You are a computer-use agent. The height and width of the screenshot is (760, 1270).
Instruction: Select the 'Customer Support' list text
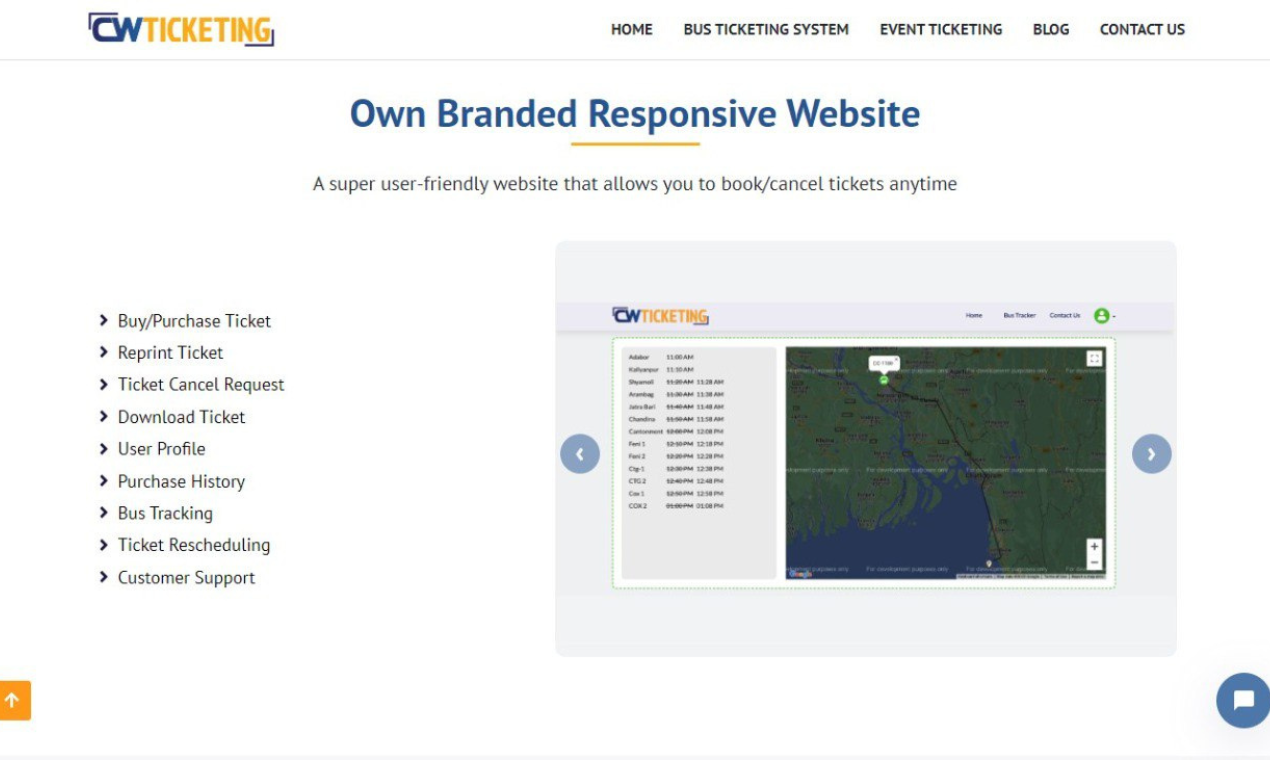pos(186,578)
